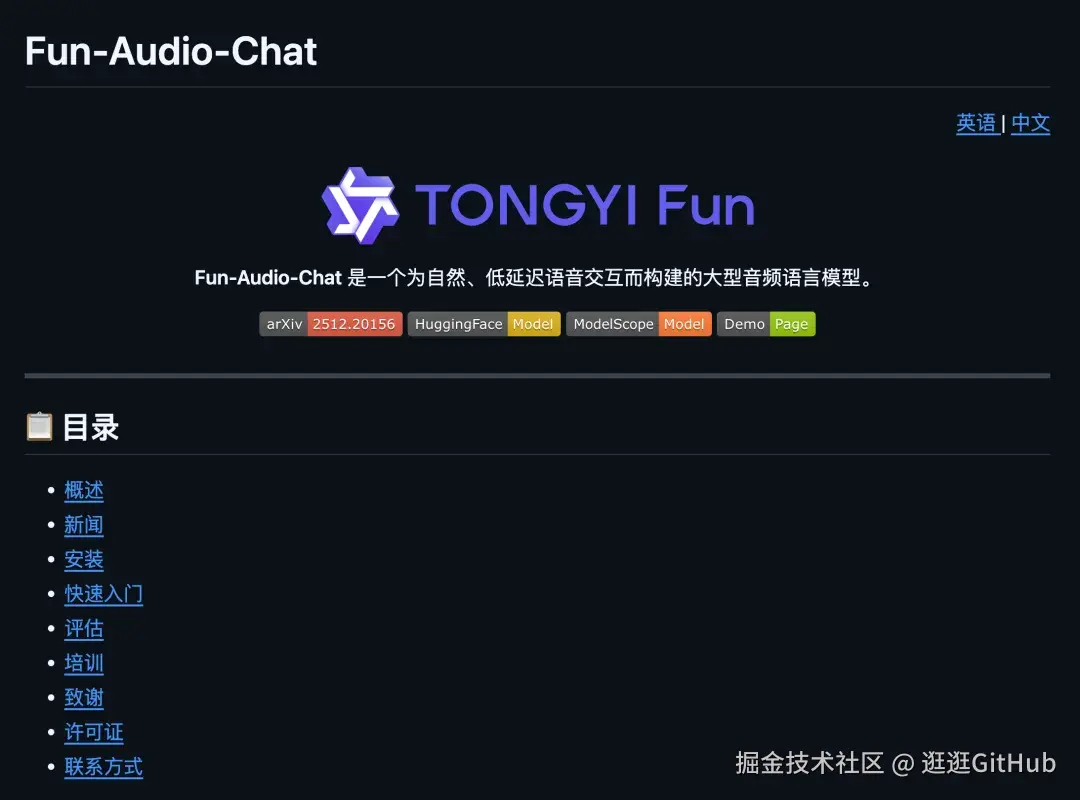The width and height of the screenshot is (1080, 800).
Task: Open the 培训 section link
Action: click(84, 662)
